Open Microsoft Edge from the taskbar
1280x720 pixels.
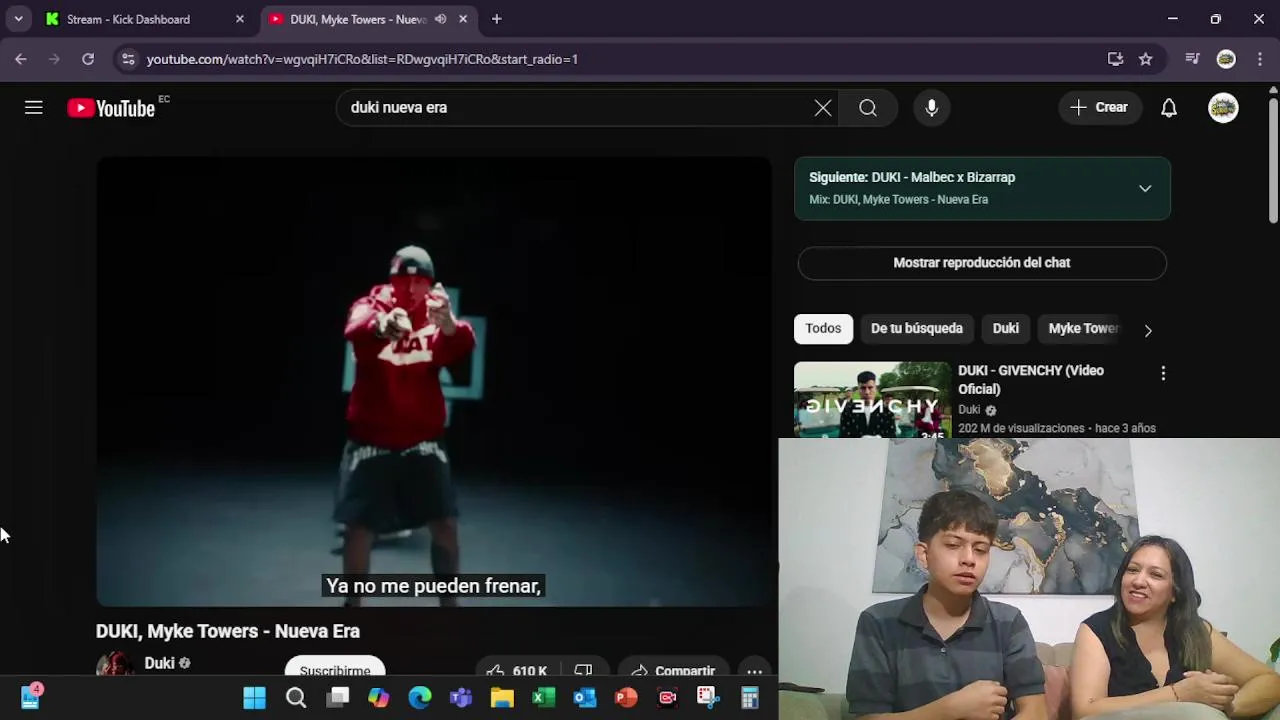[420, 697]
